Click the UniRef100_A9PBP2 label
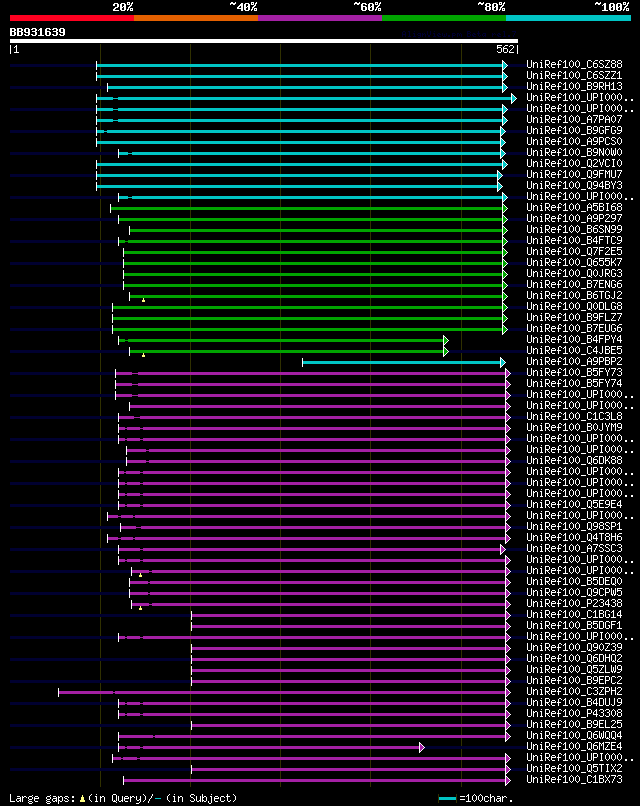This screenshot has width=640, height=806. pos(574,361)
